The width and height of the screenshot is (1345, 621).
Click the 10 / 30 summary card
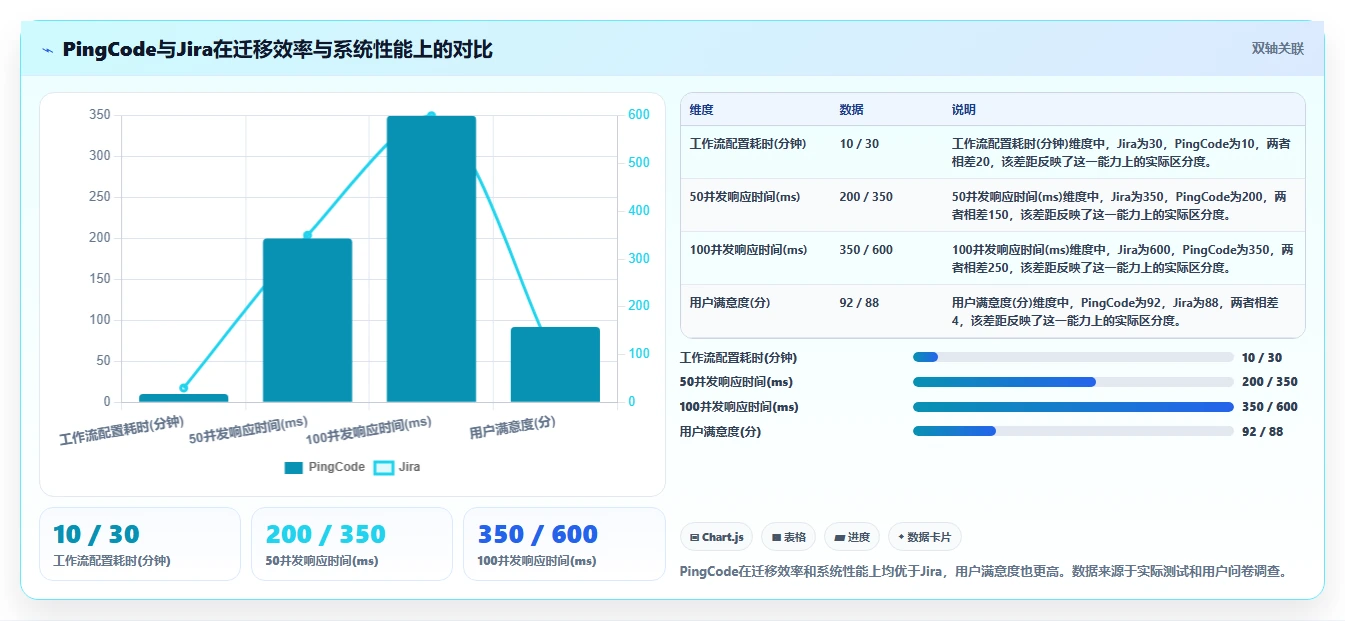(x=140, y=544)
